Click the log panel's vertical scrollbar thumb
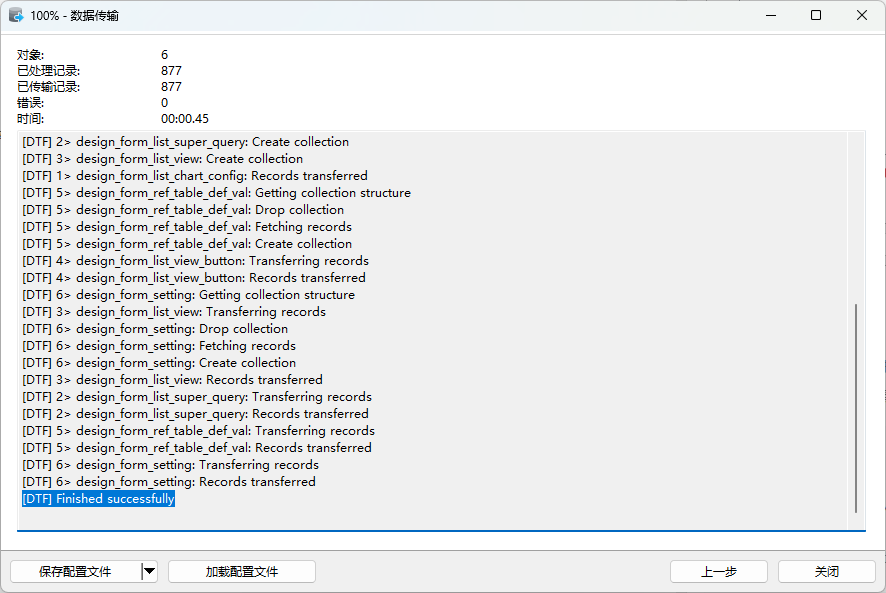The width and height of the screenshot is (886, 593). (856, 408)
